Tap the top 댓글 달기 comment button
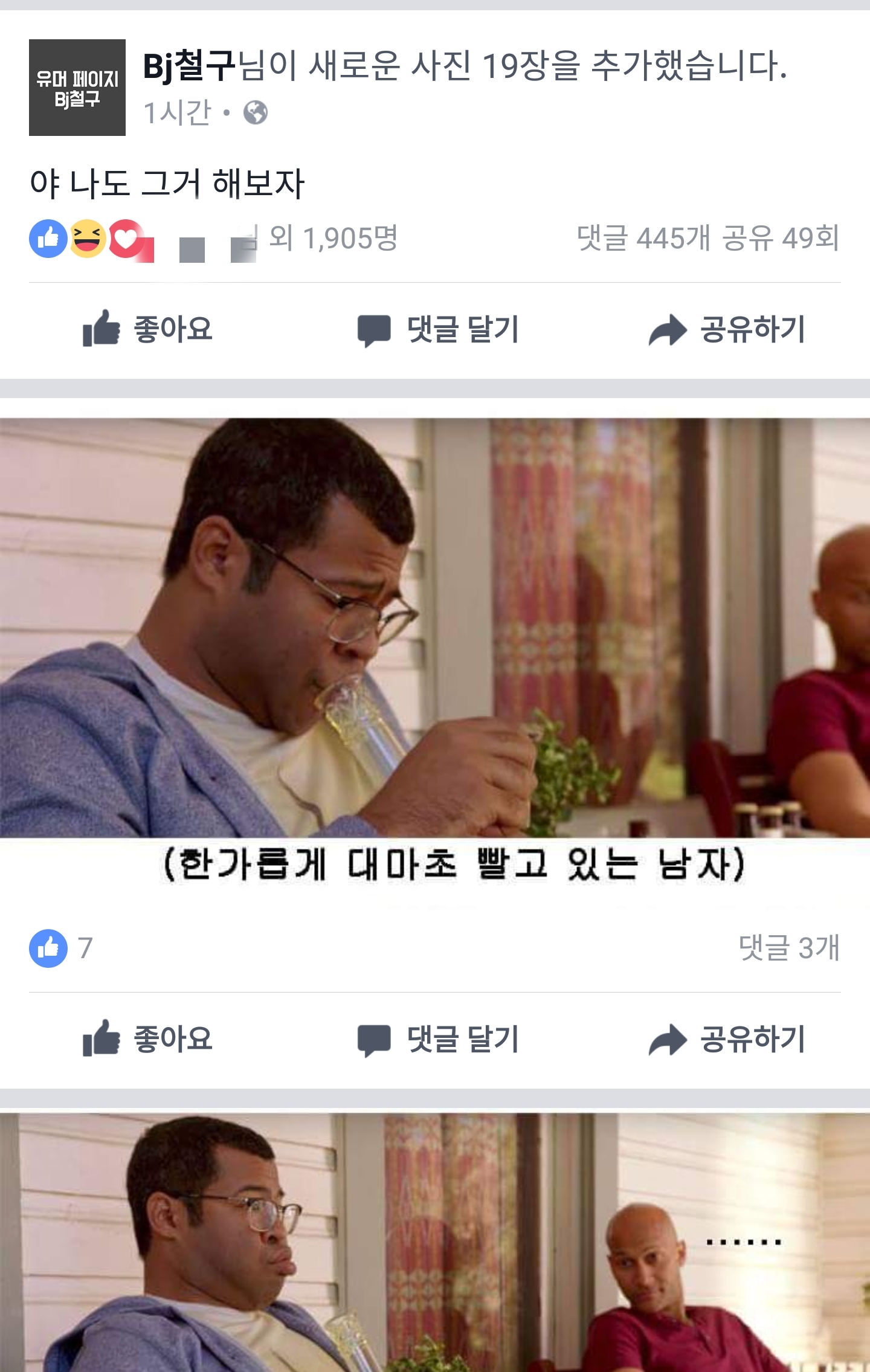This screenshot has width=870, height=1372. (x=438, y=330)
